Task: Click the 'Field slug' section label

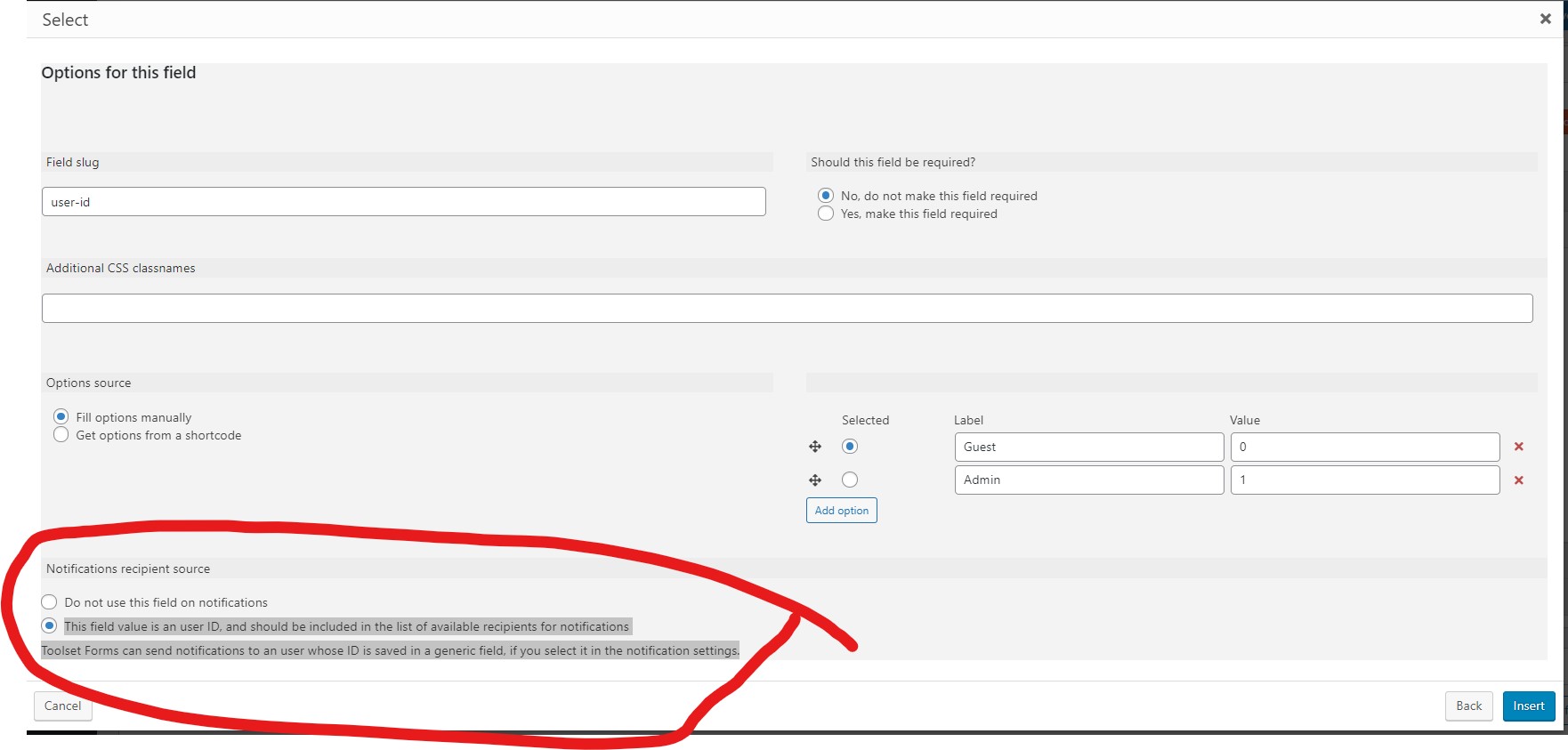Action: pyautogui.click(x=73, y=162)
